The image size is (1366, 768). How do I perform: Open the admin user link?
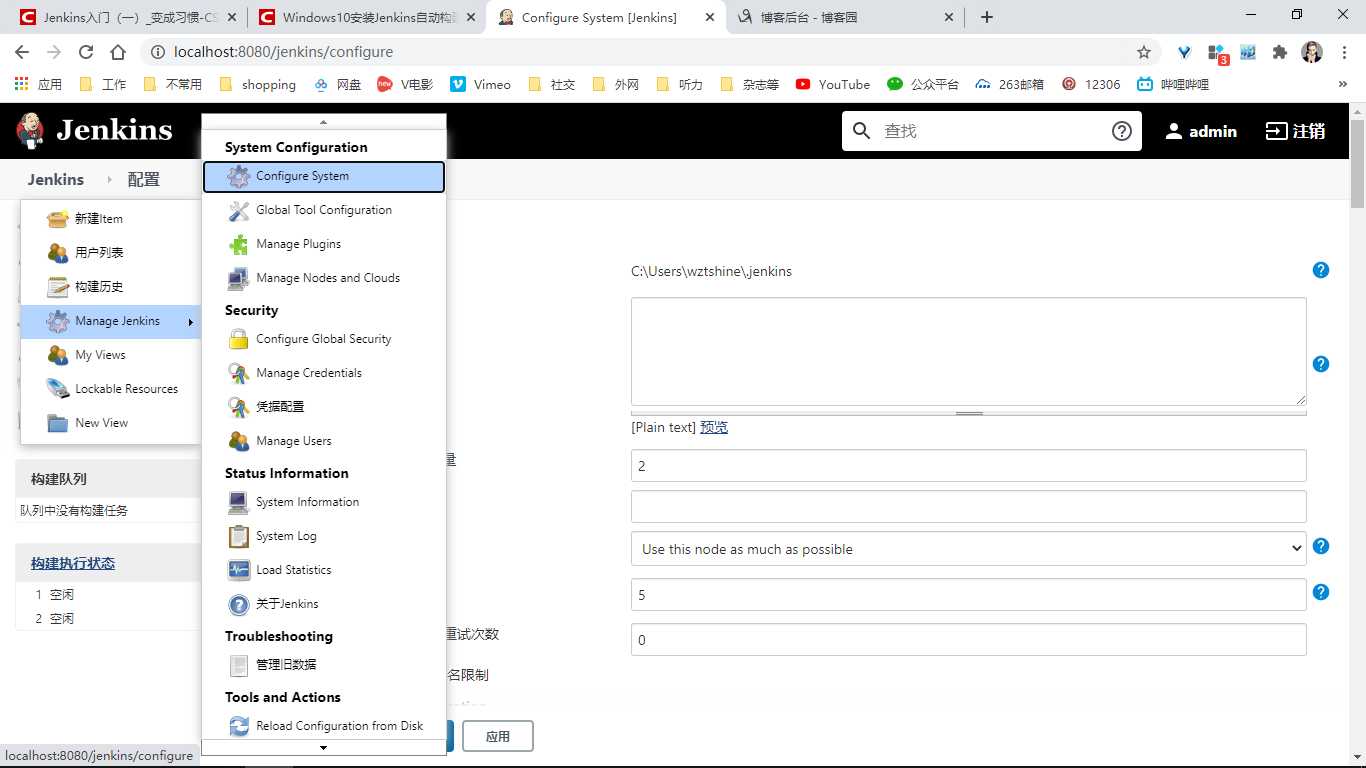1201,131
